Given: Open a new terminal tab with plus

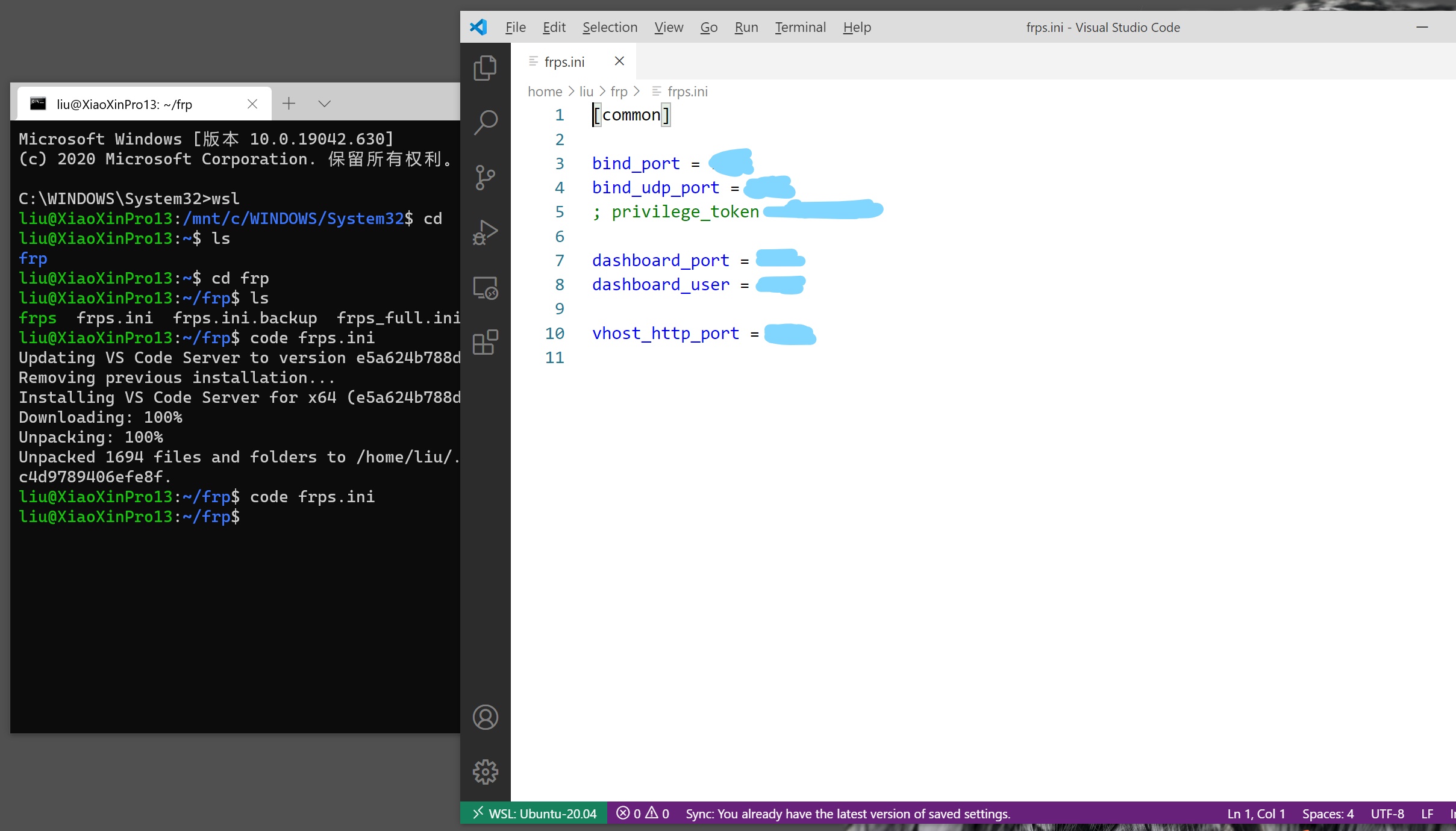Looking at the screenshot, I should coord(289,104).
